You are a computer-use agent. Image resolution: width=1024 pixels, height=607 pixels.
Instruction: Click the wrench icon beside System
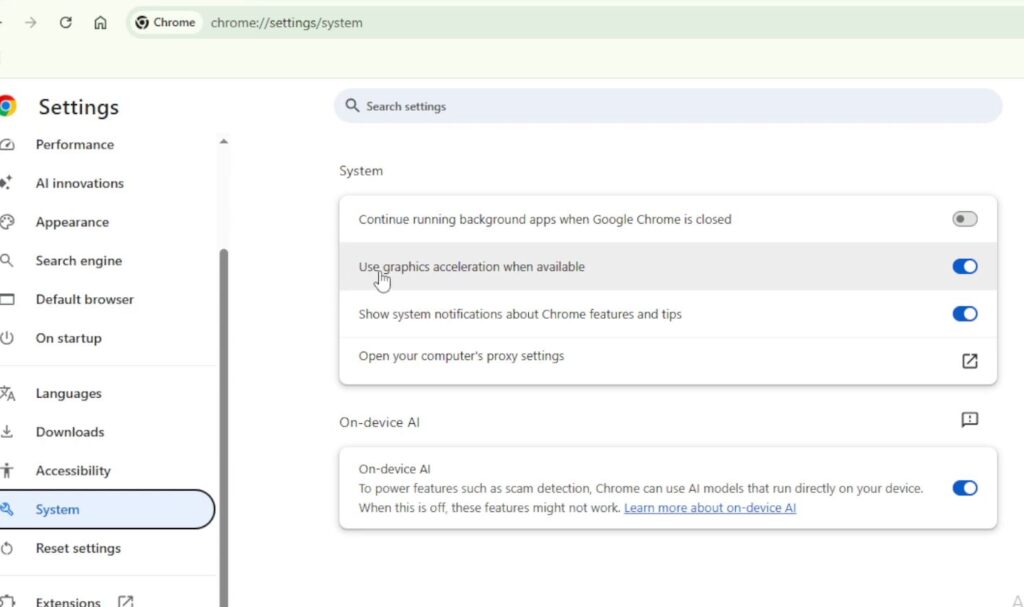7,509
